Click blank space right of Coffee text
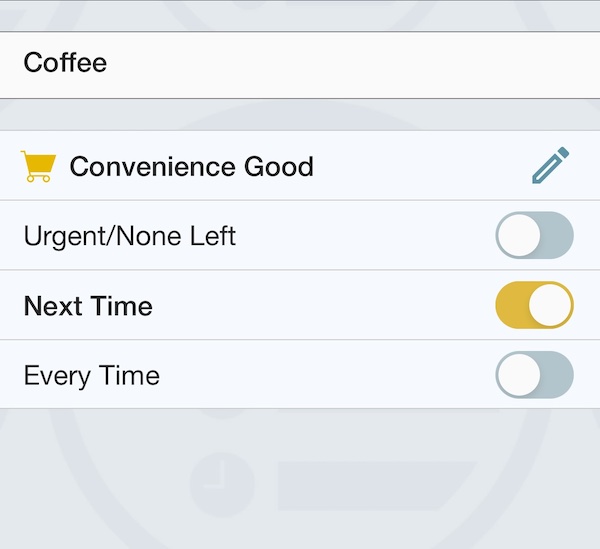600x549 pixels. point(352,64)
